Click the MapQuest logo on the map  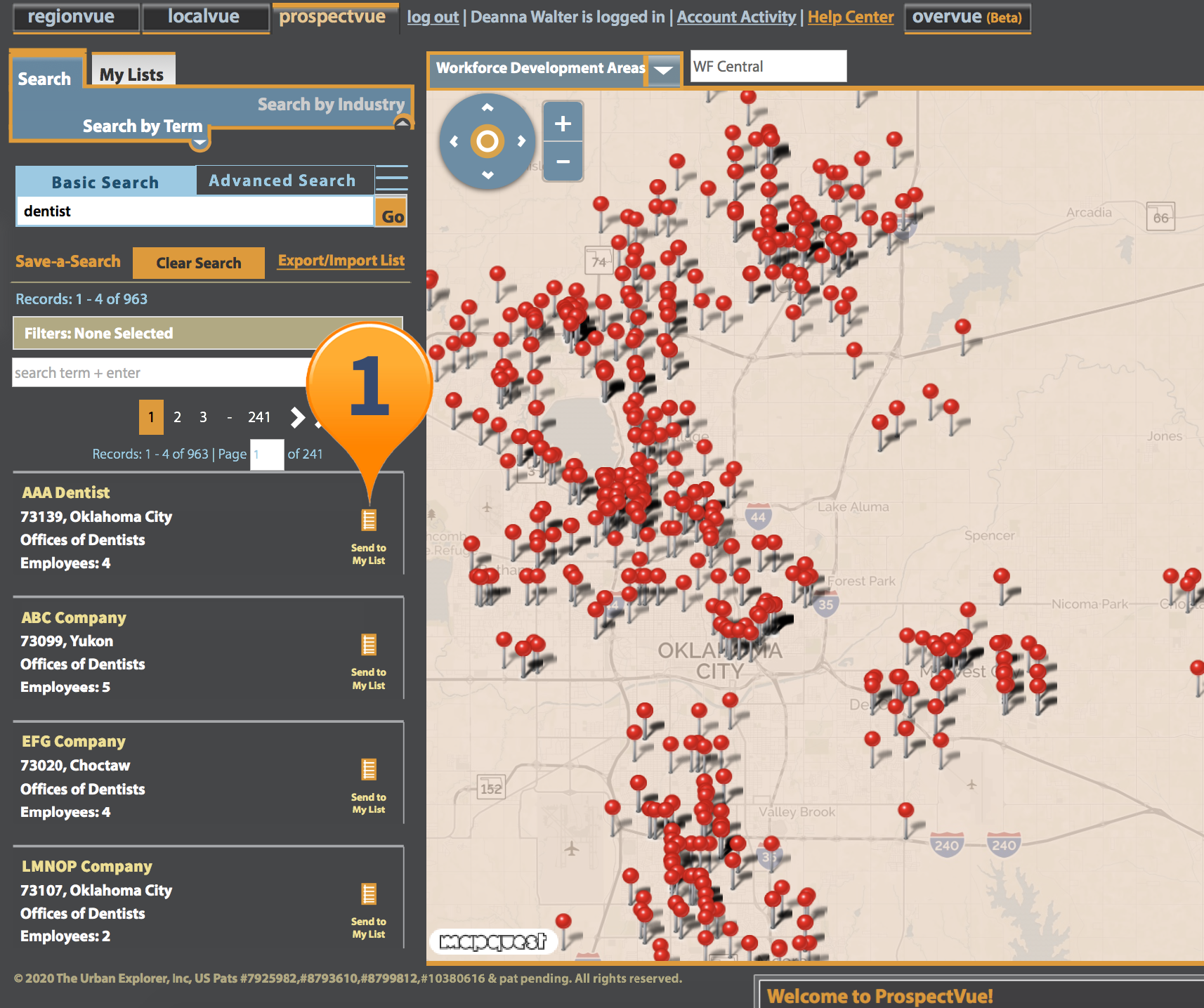[493, 941]
